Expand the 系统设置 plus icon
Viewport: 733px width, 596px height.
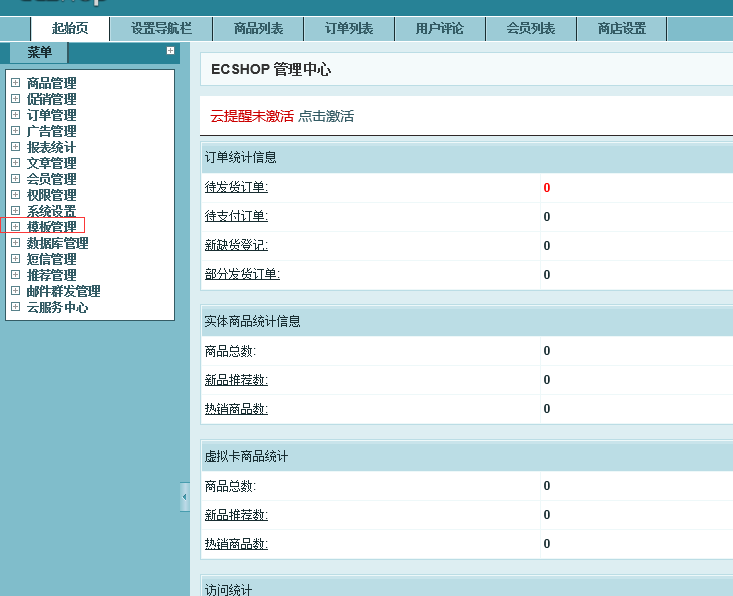tap(15, 211)
